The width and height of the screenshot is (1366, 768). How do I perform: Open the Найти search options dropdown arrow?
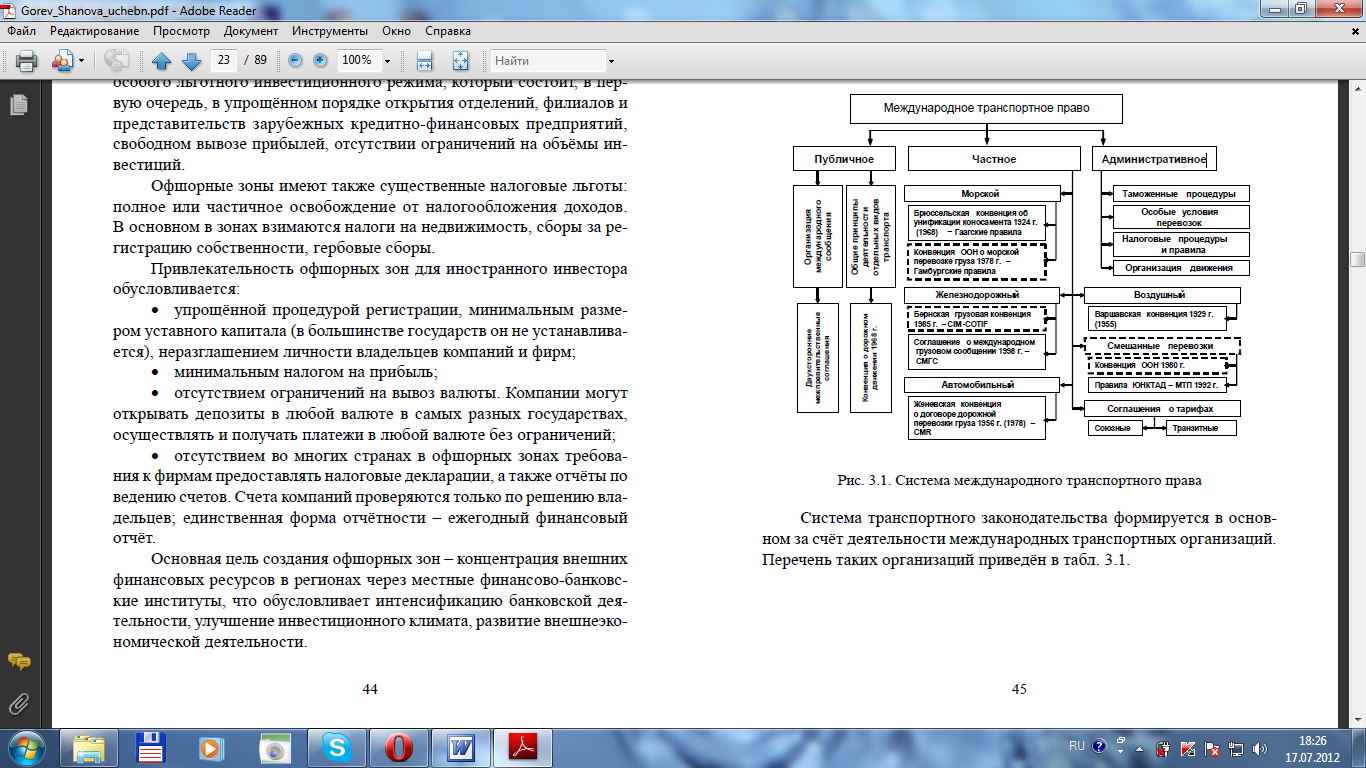611,61
